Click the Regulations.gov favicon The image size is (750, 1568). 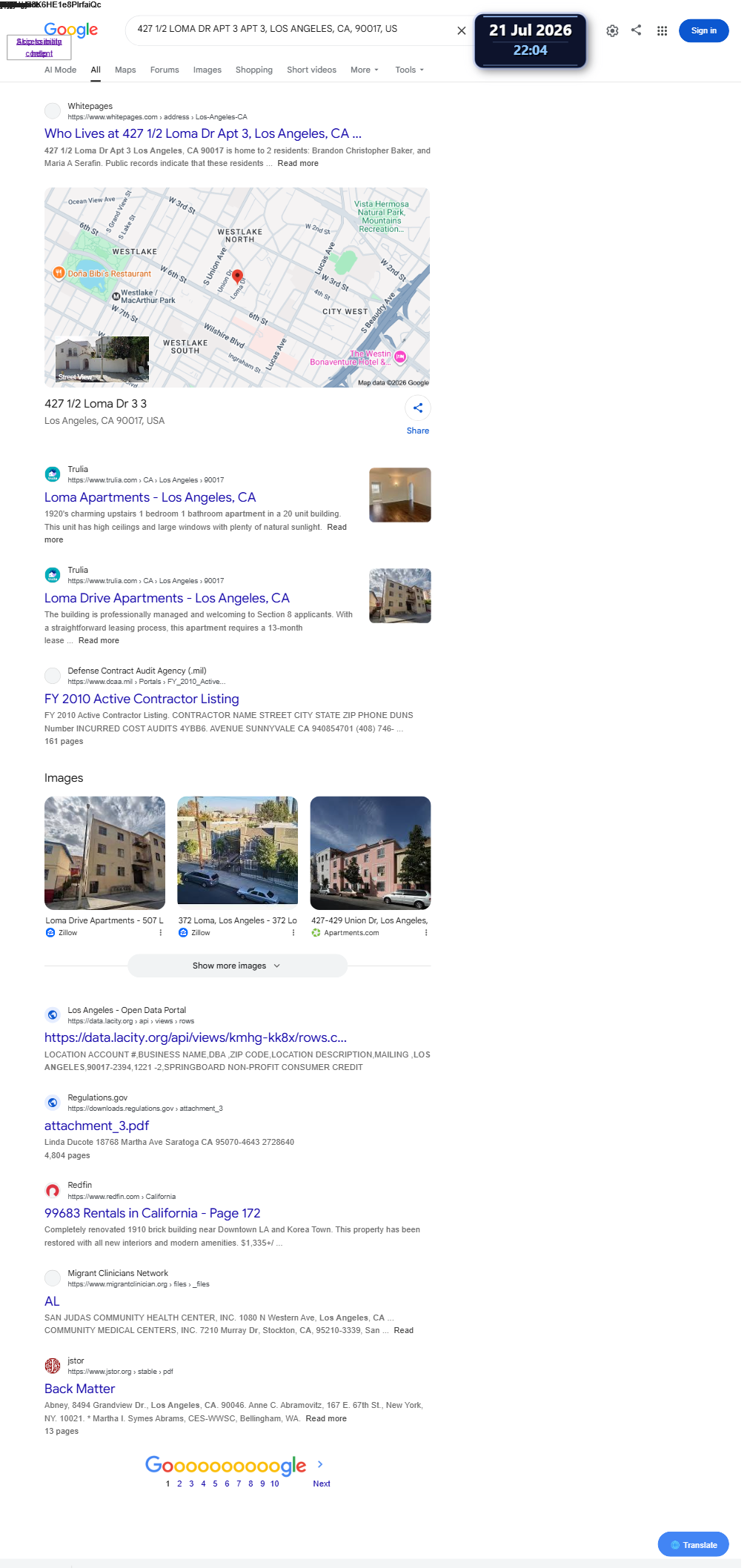pyautogui.click(x=53, y=1103)
